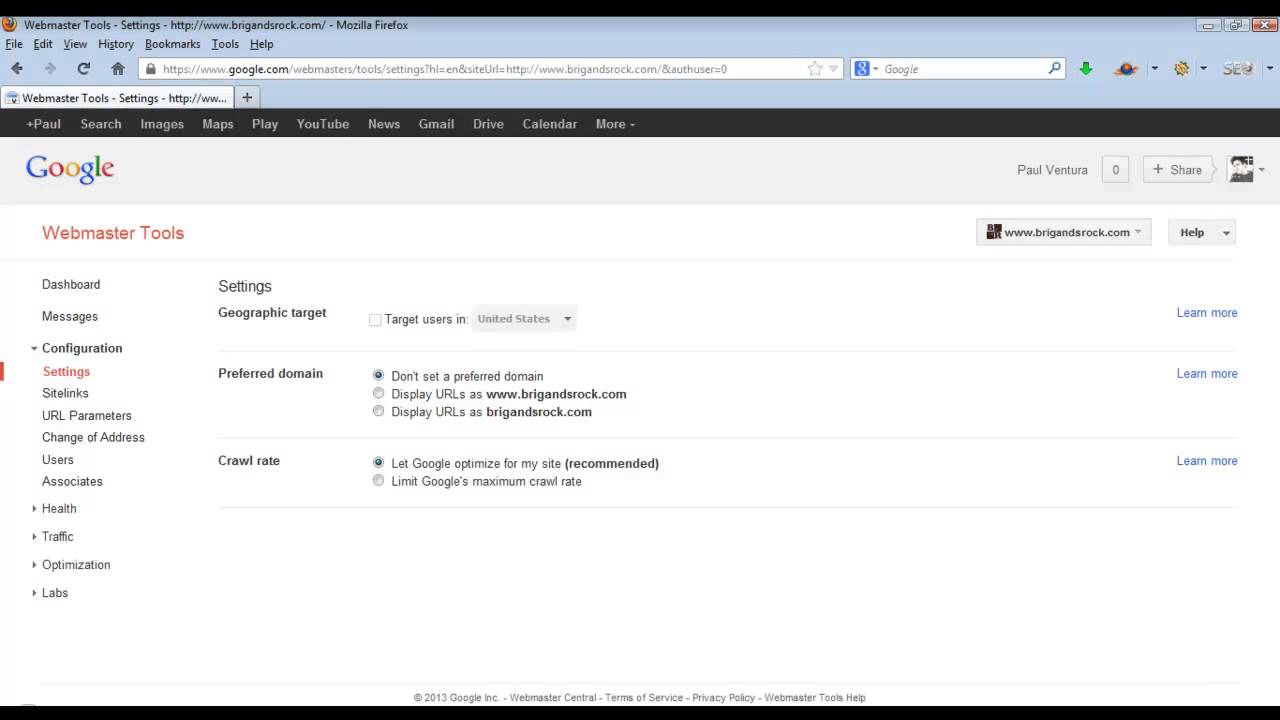
Task: Expand the Optimization section
Action: pyautogui.click(x=34, y=565)
